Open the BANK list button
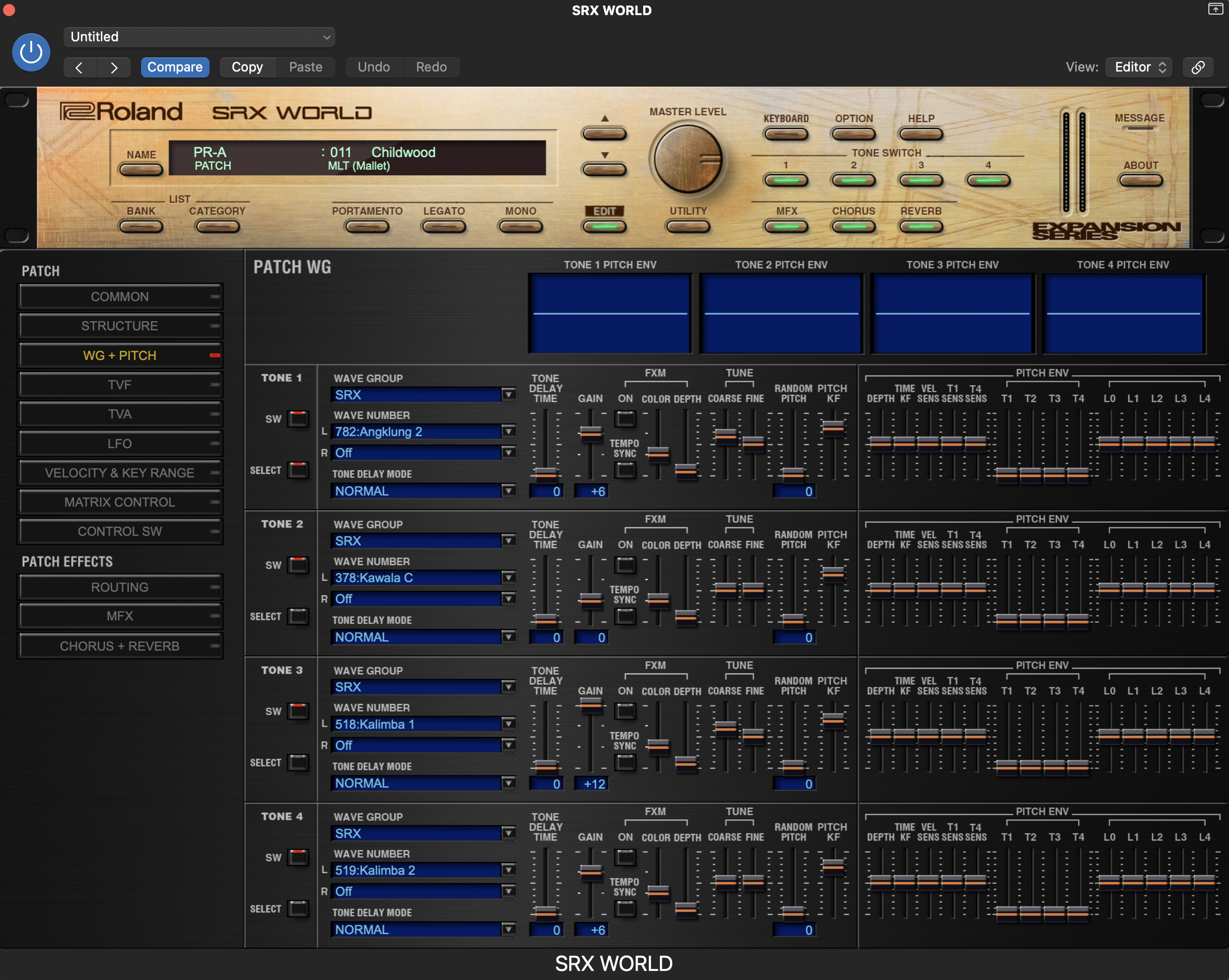 click(x=141, y=227)
